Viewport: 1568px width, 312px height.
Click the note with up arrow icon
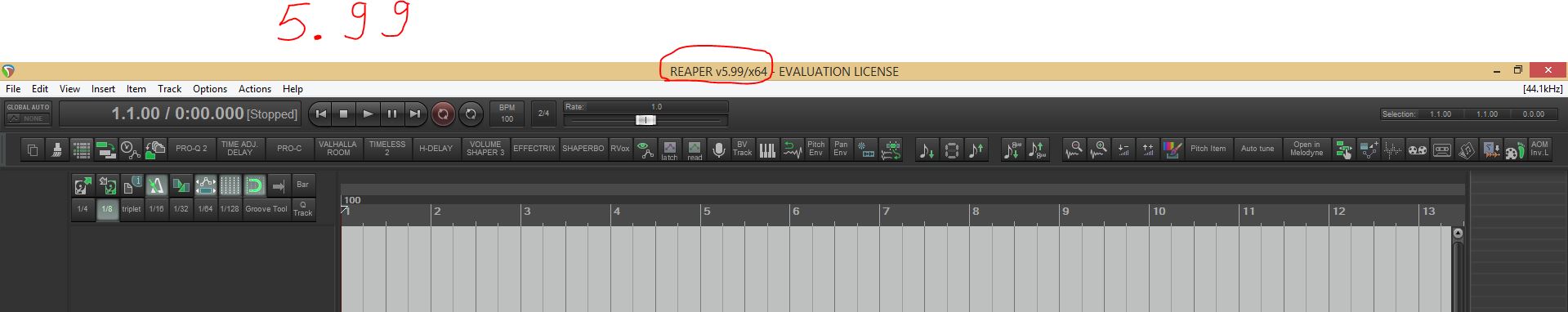click(x=976, y=149)
